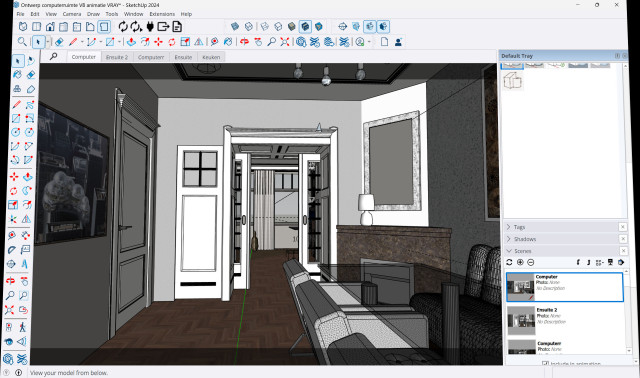
Task: Open the Rectangle tool dropdown arrow
Action: 120,42
